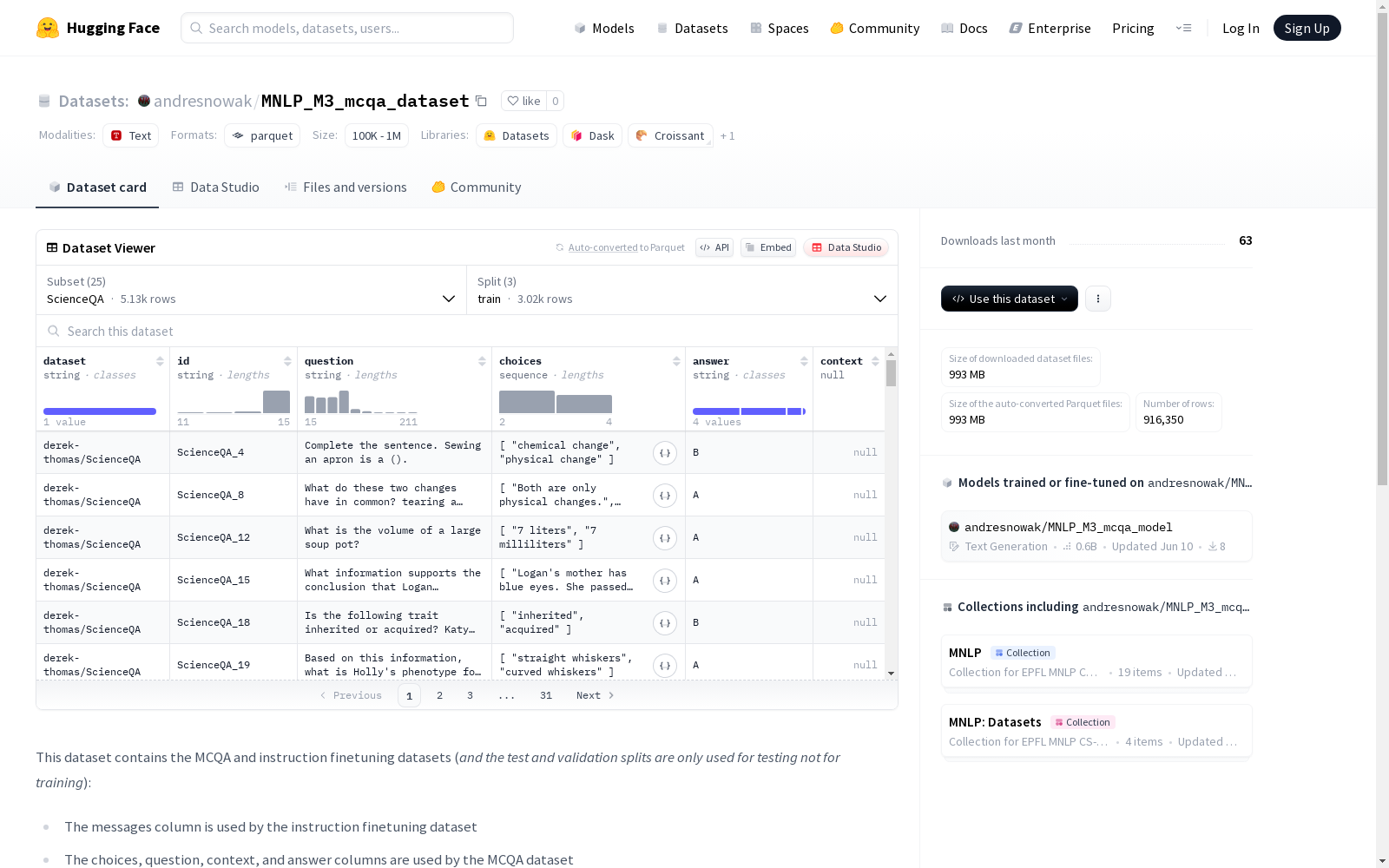Show the +1 additional libraries
1389x868 pixels.
(727, 135)
